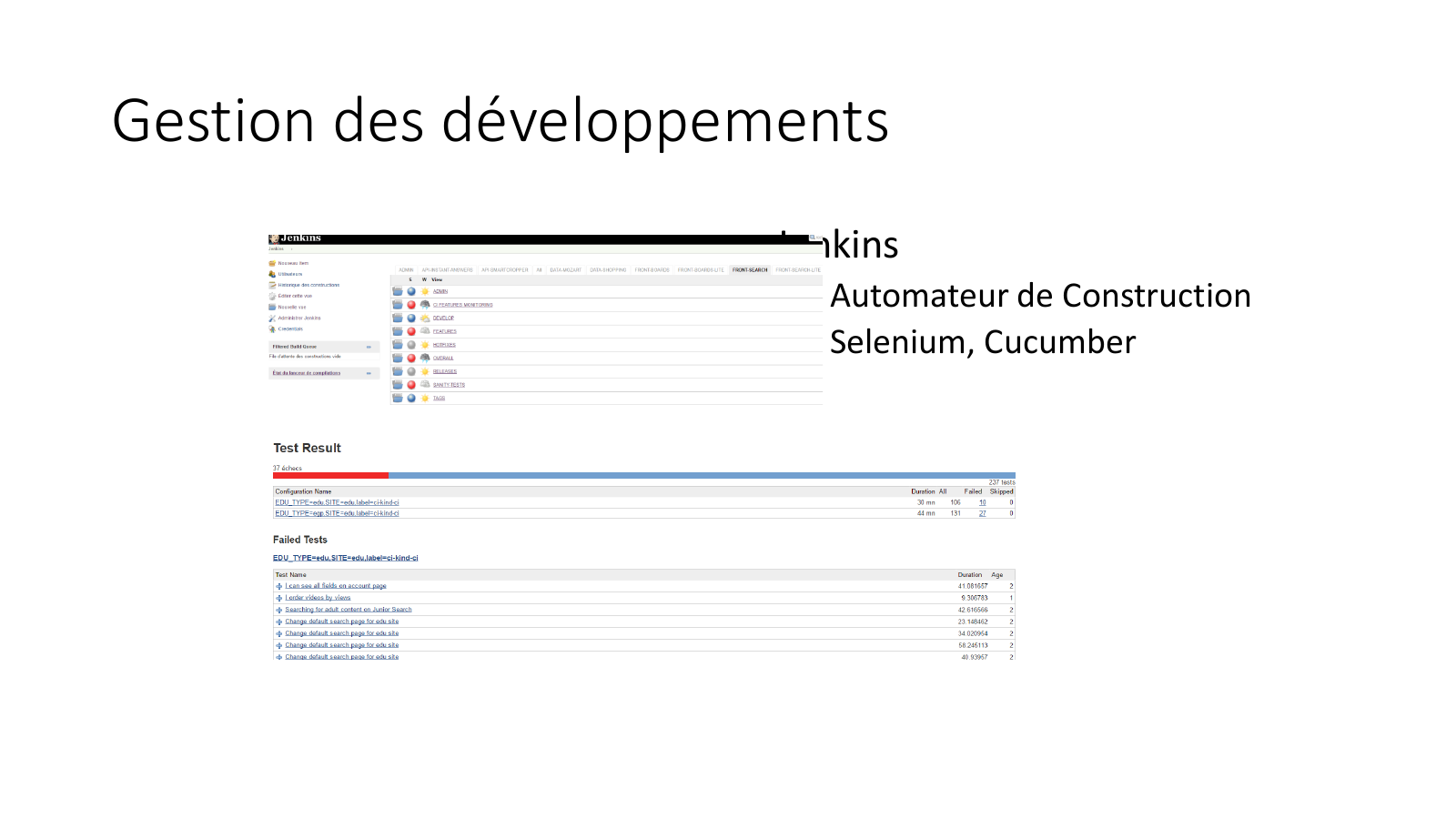
Task: Click the cloudy weather icon for SANITY-TESTS
Action: pos(425,384)
